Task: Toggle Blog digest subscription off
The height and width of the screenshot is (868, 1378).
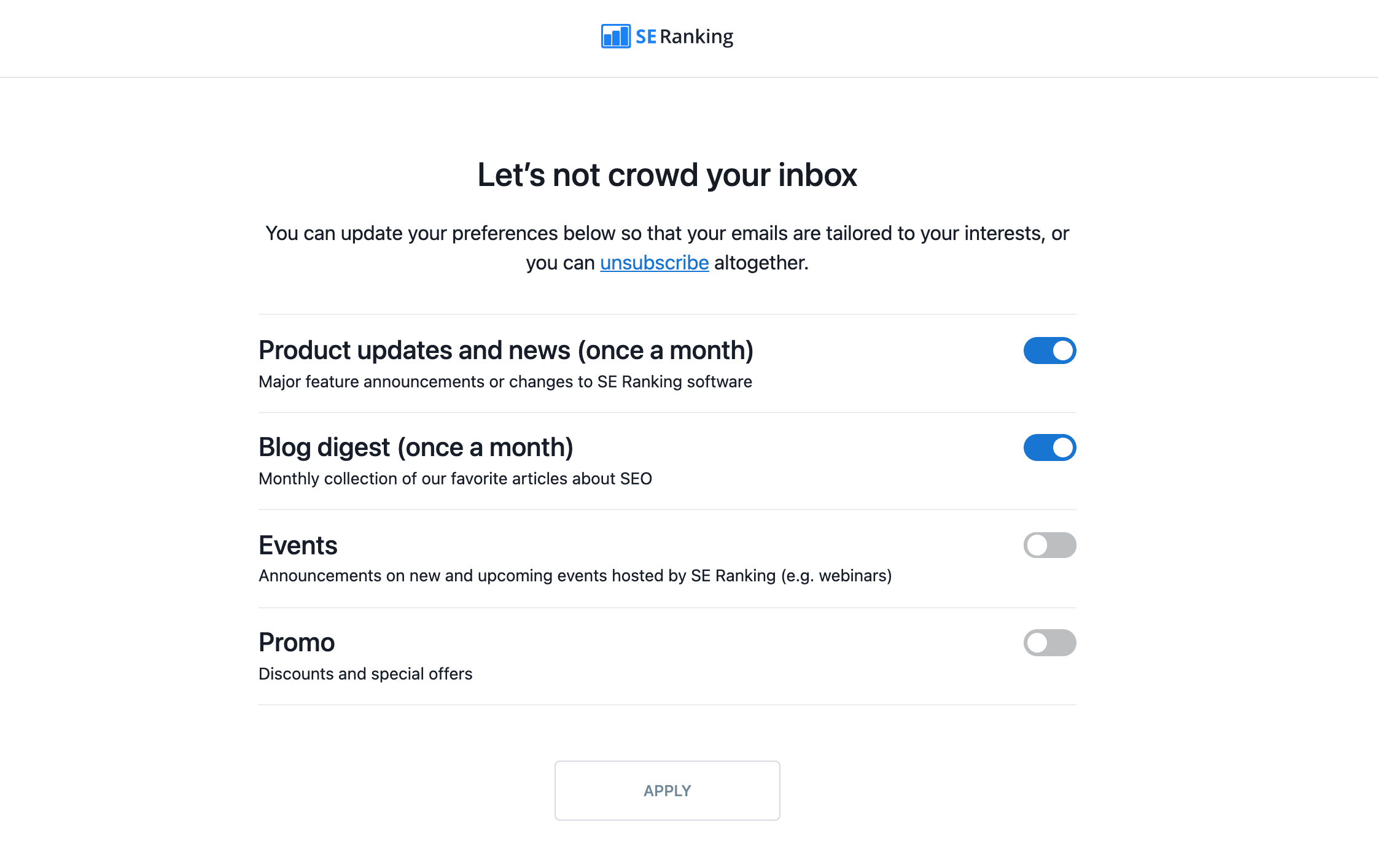Action: [x=1050, y=447]
